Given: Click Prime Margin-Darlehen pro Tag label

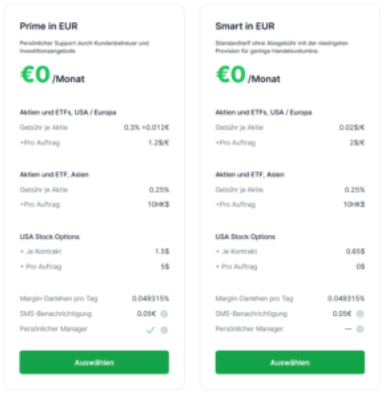Looking at the screenshot, I should point(59,298).
